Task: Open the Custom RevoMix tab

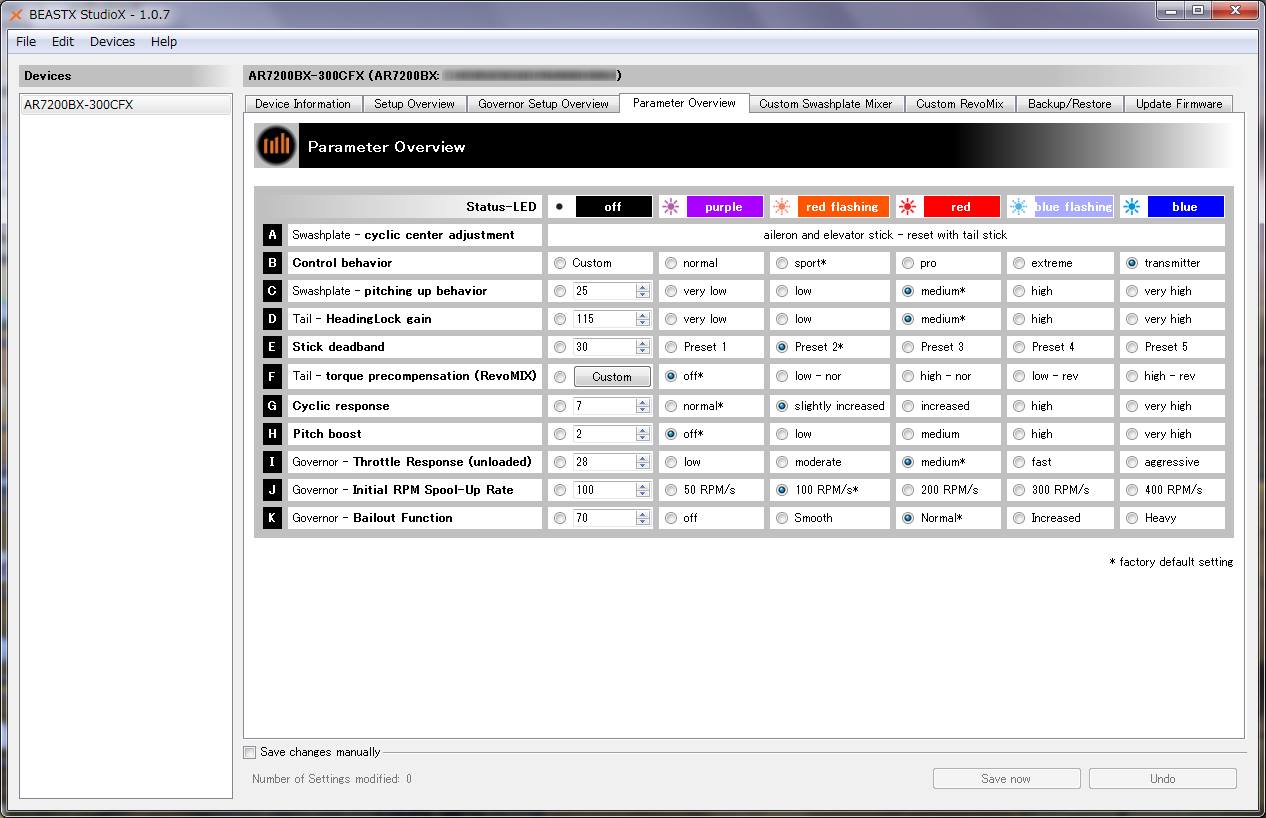Action: click(960, 104)
